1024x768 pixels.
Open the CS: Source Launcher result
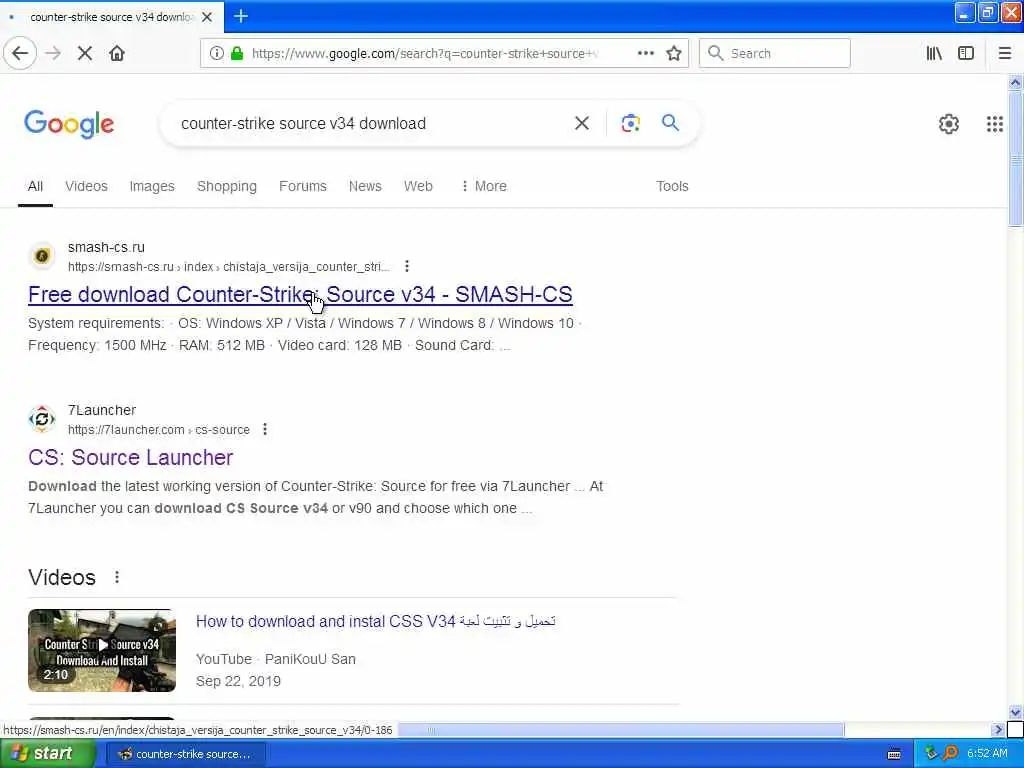[131, 457]
